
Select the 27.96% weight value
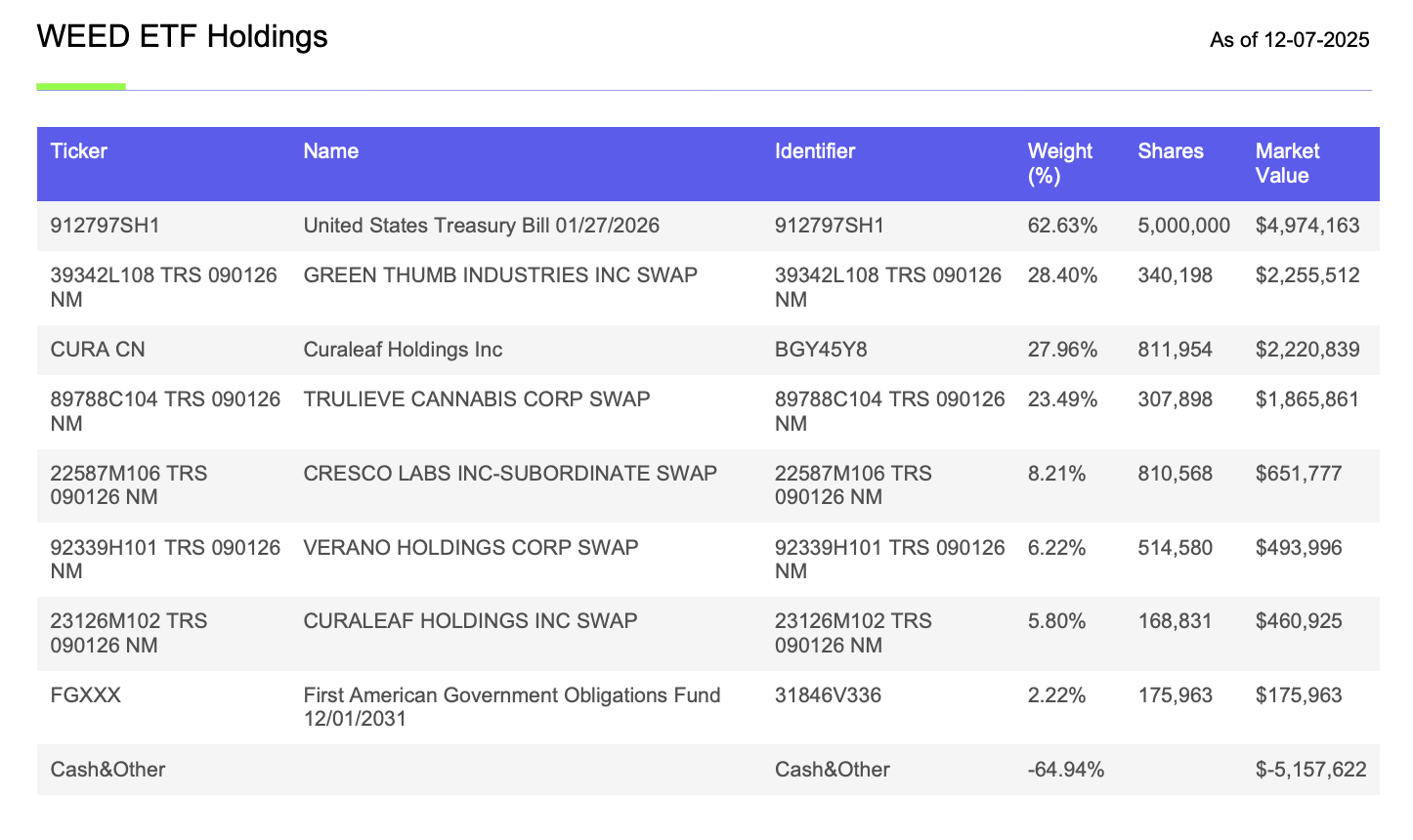(x=1062, y=350)
